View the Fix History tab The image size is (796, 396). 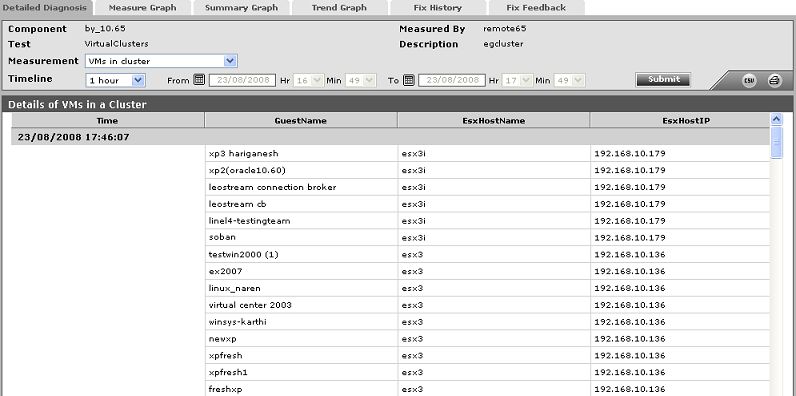pyautogui.click(x=438, y=8)
